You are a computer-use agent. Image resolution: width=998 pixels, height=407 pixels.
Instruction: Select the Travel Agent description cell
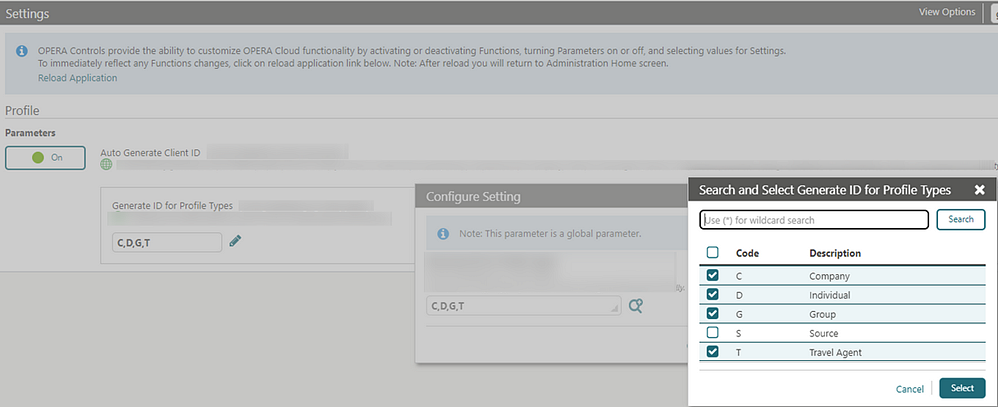(835, 352)
